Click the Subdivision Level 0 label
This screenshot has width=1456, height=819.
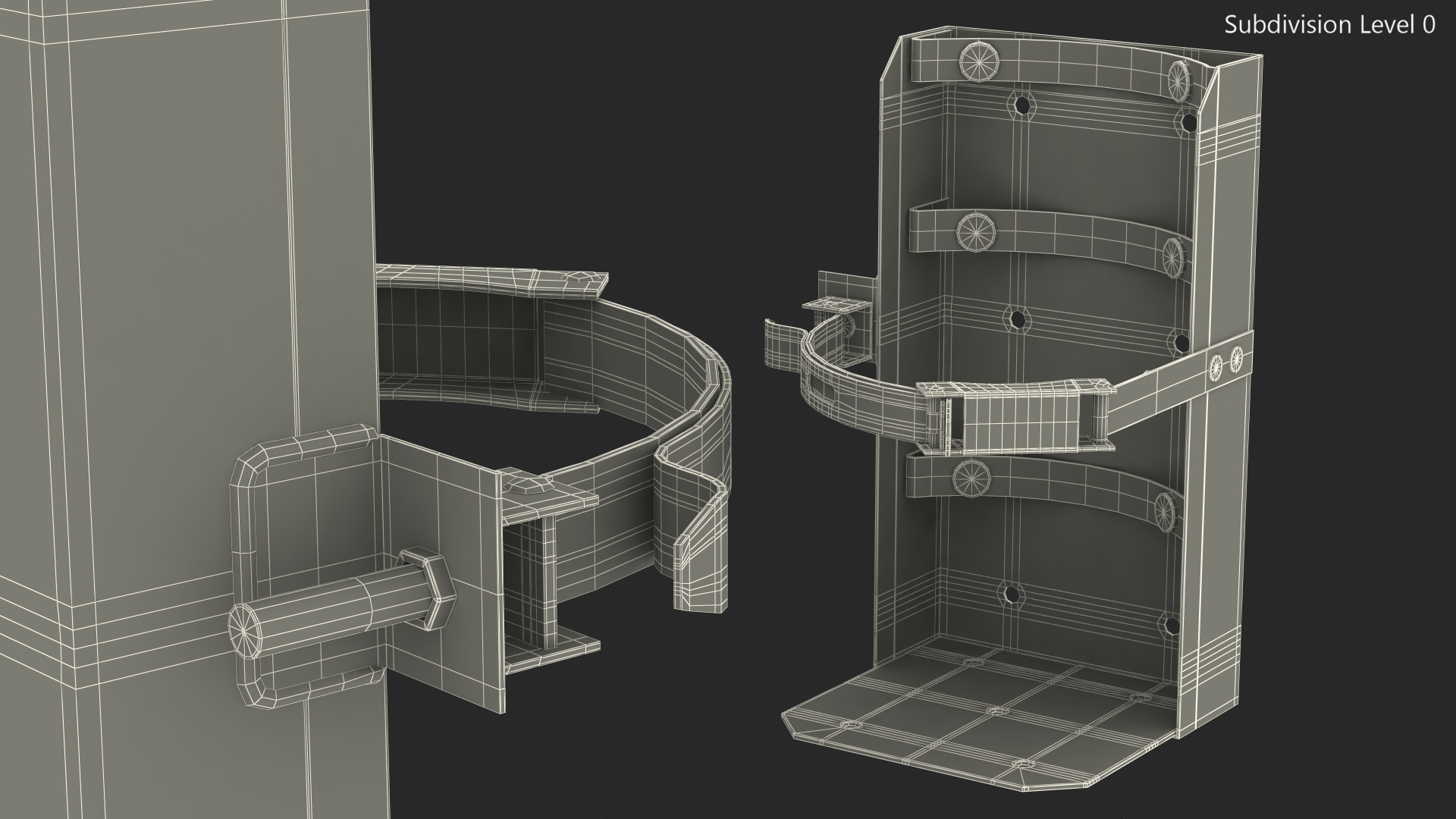coord(1330,25)
